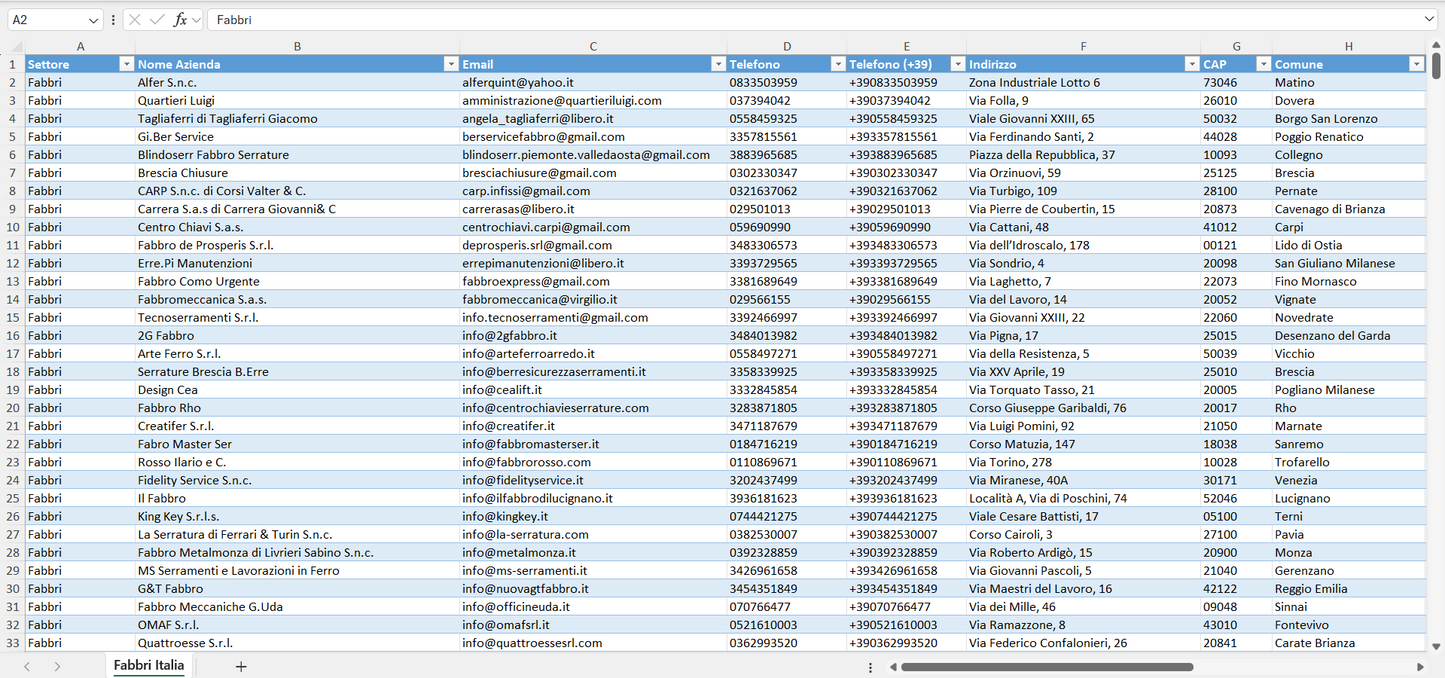Viewport: 1445px width, 678px height.
Task: Click the horizontal scrollbar right arrow
Action: [x=1420, y=666]
